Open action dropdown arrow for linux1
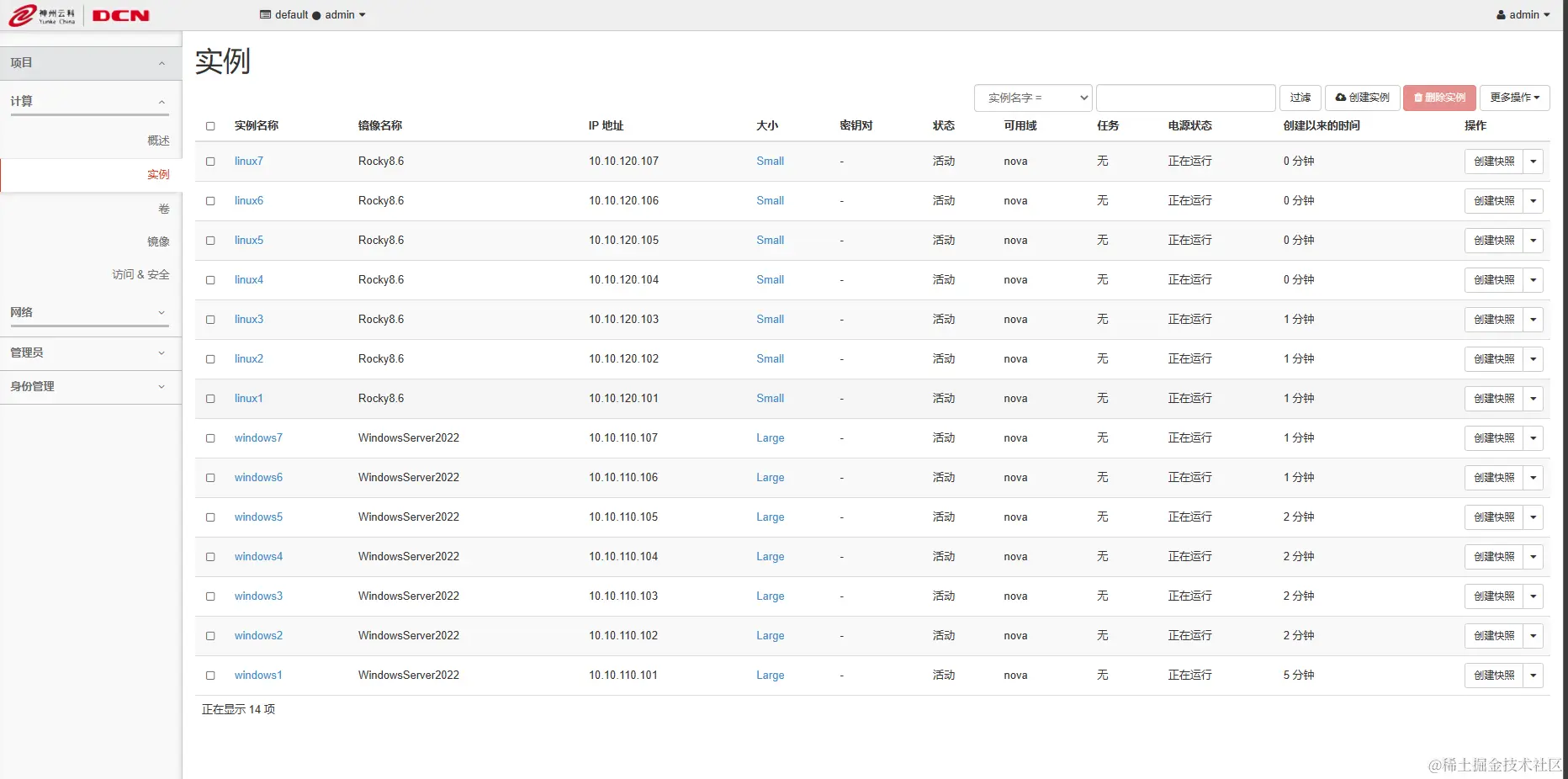This screenshot has height=779, width=1568. tap(1534, 399)
